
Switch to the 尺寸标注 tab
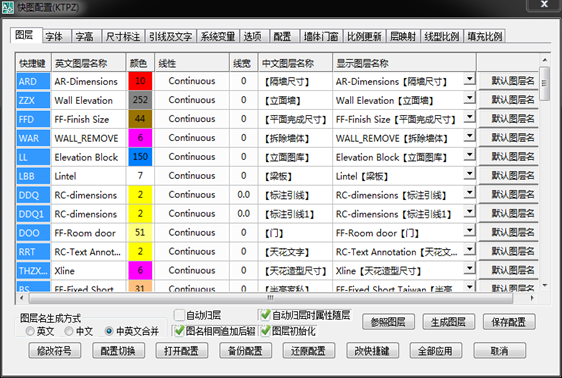123,37
